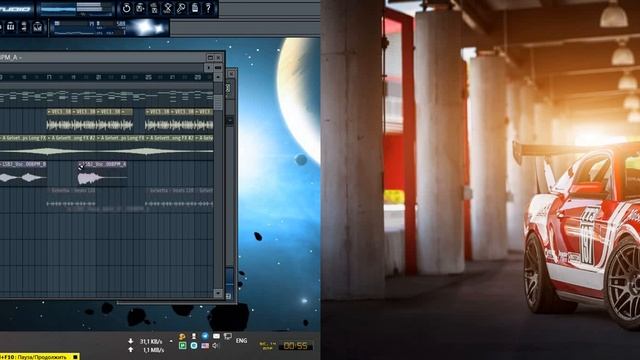This screenshot has height=360, width=640.
Task: Click the yellow pause/continue recording hint bar
Action: click(x=39, y=357)
